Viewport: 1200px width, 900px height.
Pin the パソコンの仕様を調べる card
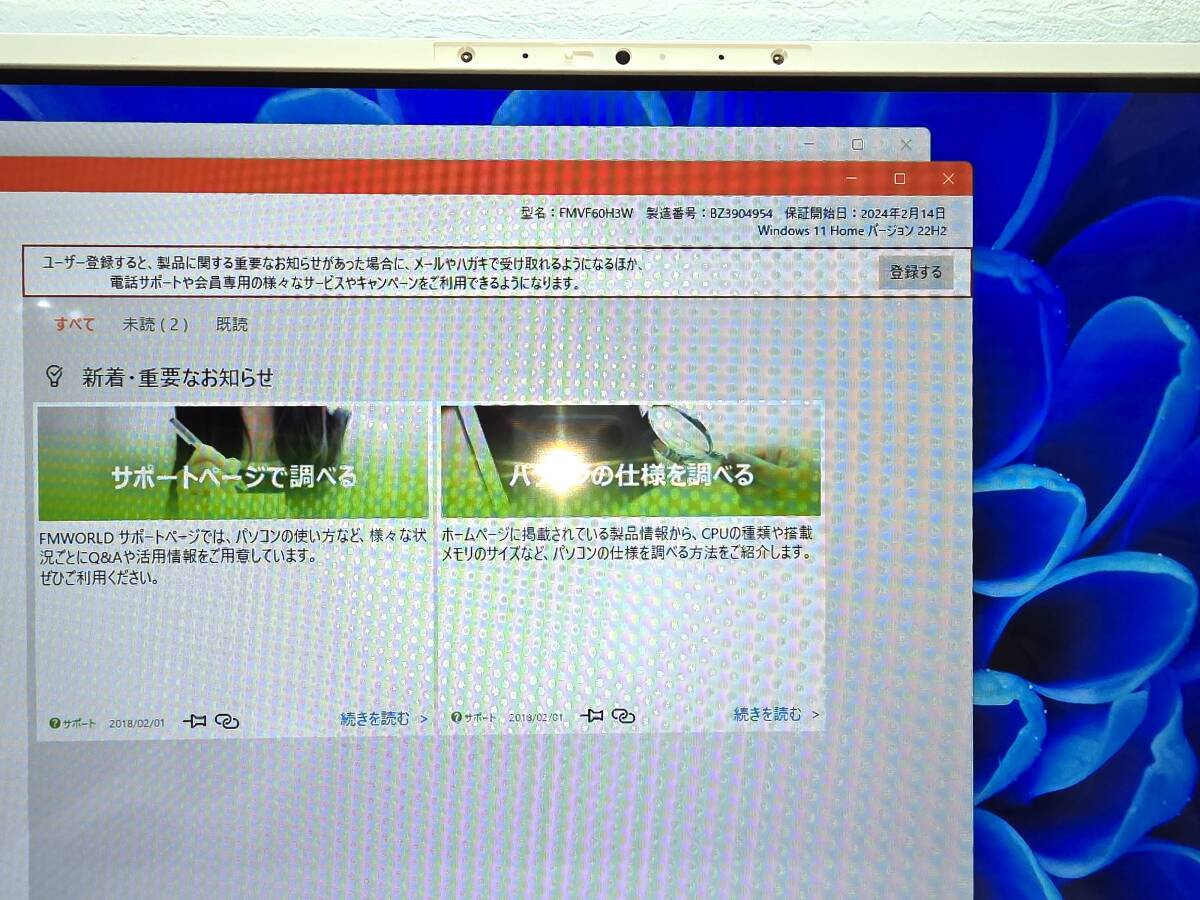(x=592, y=716)
